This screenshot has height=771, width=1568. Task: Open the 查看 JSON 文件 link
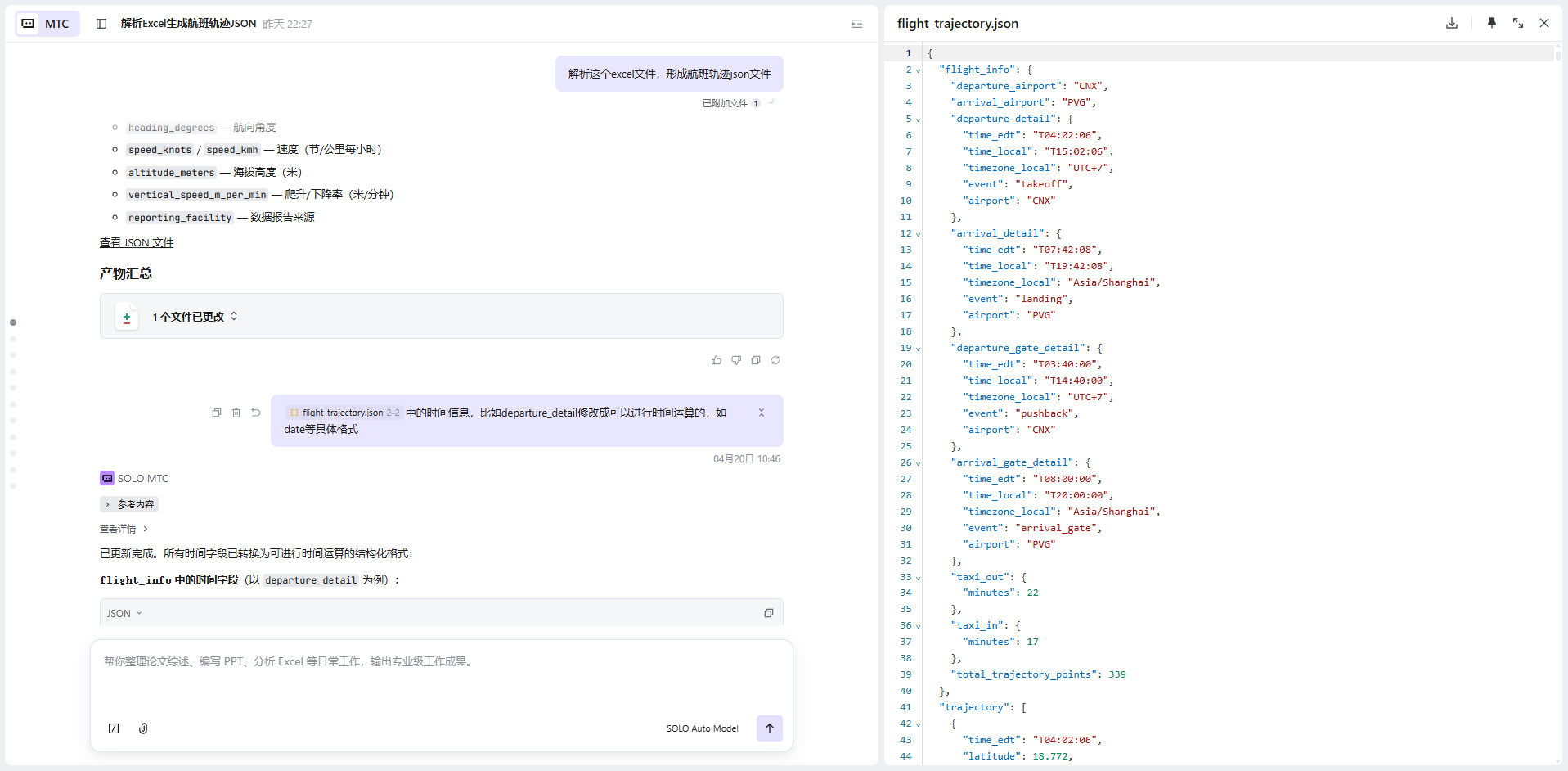pos(137,242)
